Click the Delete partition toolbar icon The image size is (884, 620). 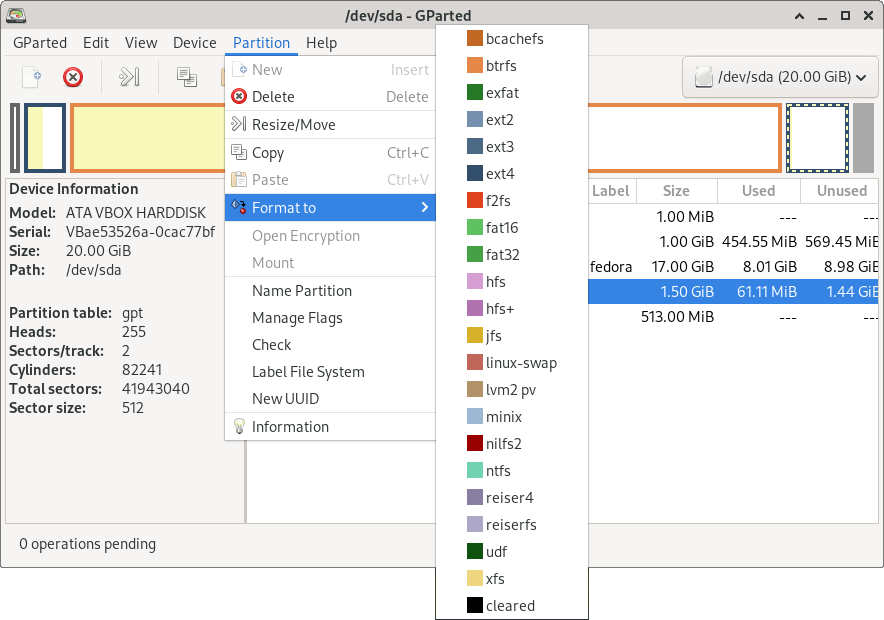73,77
